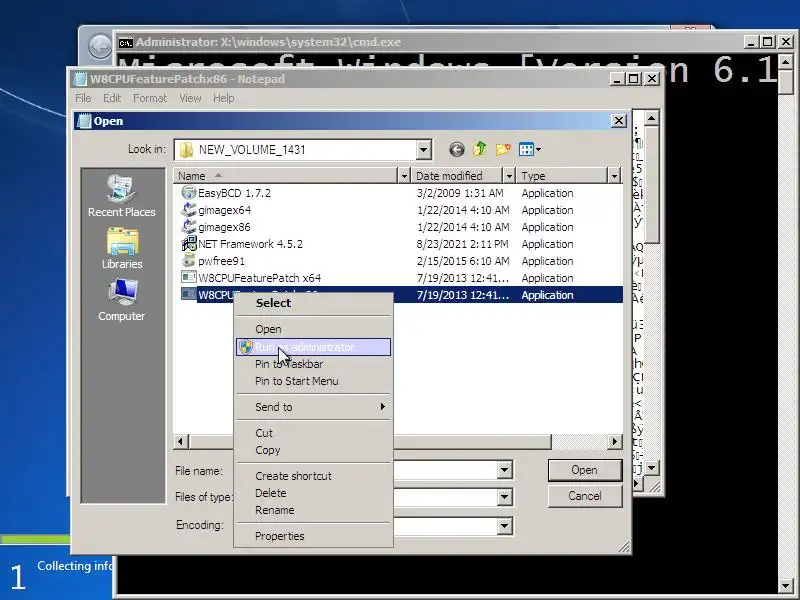
Task: Click the Notepad title bar icon
Action: click(80, 79)
